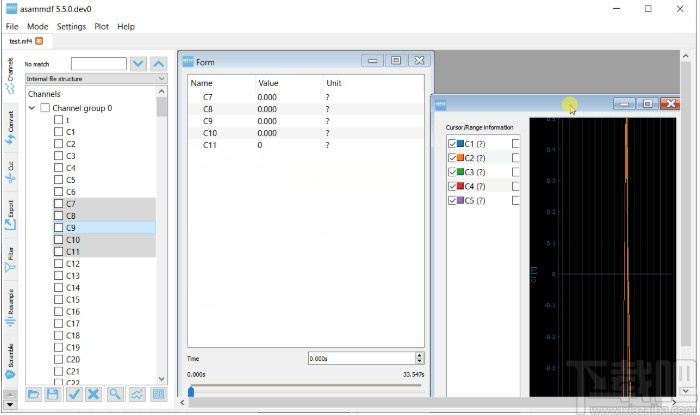Select the C8 row in the Form table

(306, 109)
